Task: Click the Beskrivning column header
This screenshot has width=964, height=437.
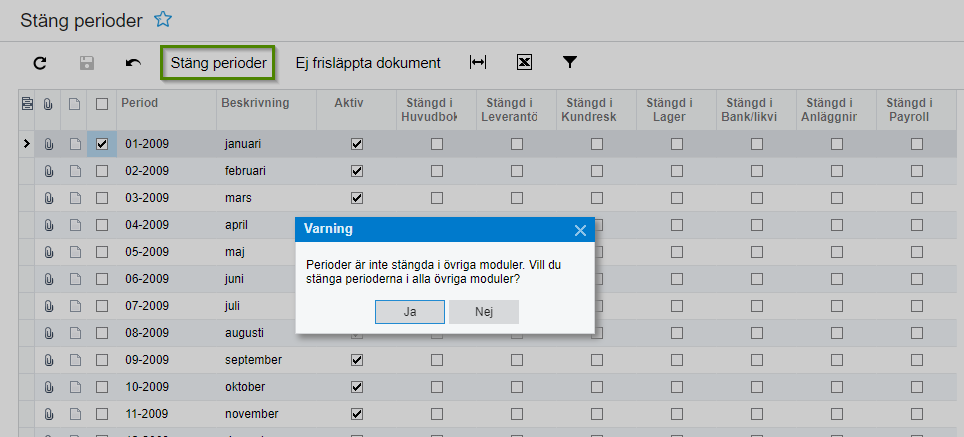Action: (x=254, y=103)
